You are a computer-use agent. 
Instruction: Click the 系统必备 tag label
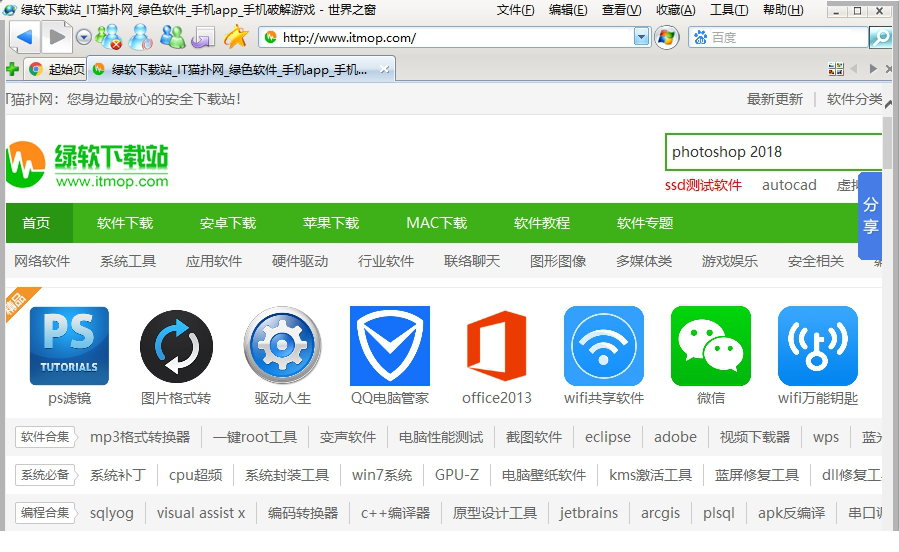point(45,475)
